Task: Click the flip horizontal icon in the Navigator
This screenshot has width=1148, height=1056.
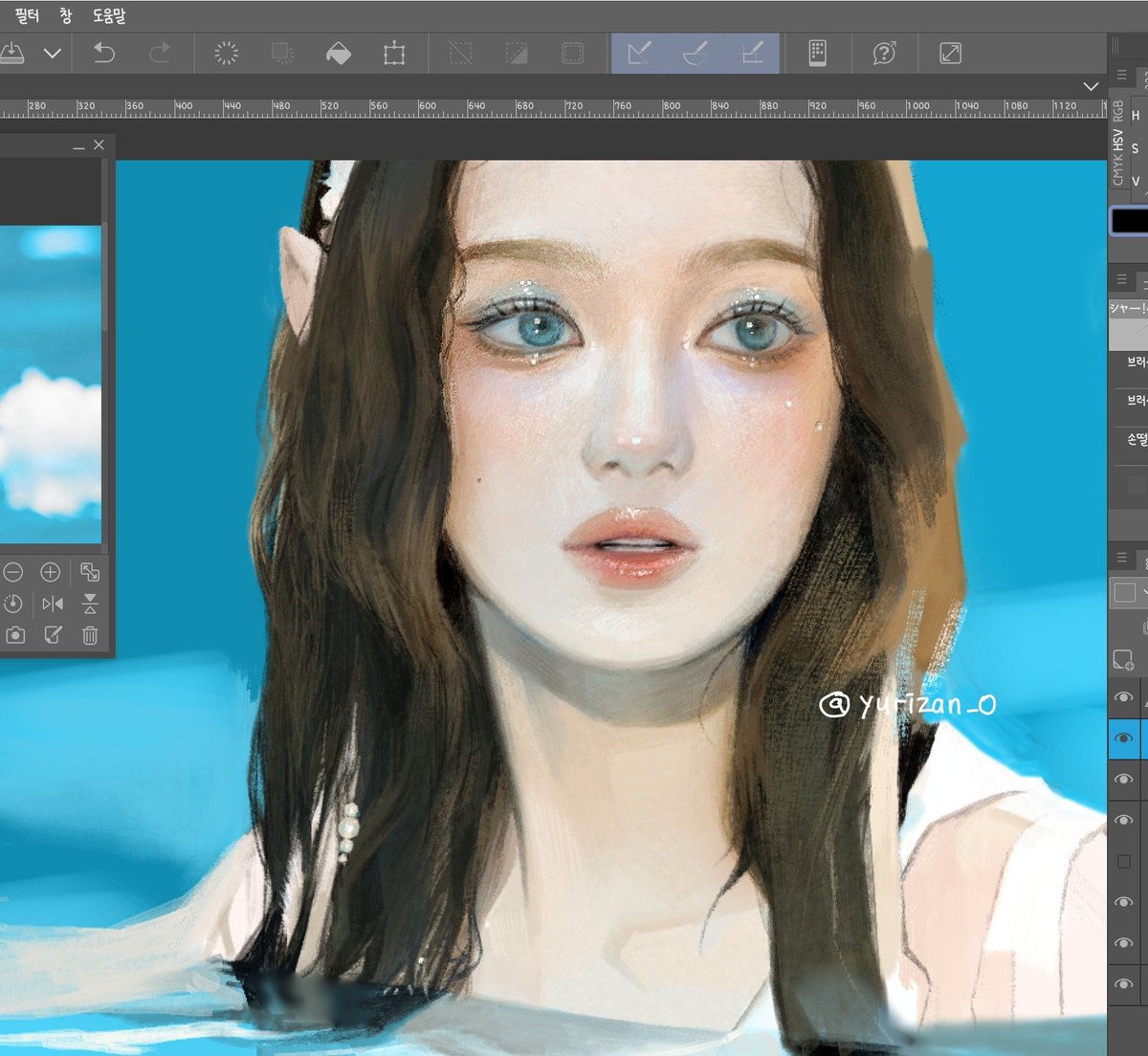Action: (52, 604)
